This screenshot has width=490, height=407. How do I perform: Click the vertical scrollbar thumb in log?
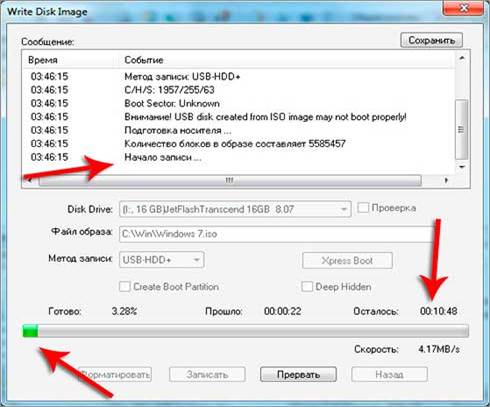pyautogui.click(x=462, y=129)
